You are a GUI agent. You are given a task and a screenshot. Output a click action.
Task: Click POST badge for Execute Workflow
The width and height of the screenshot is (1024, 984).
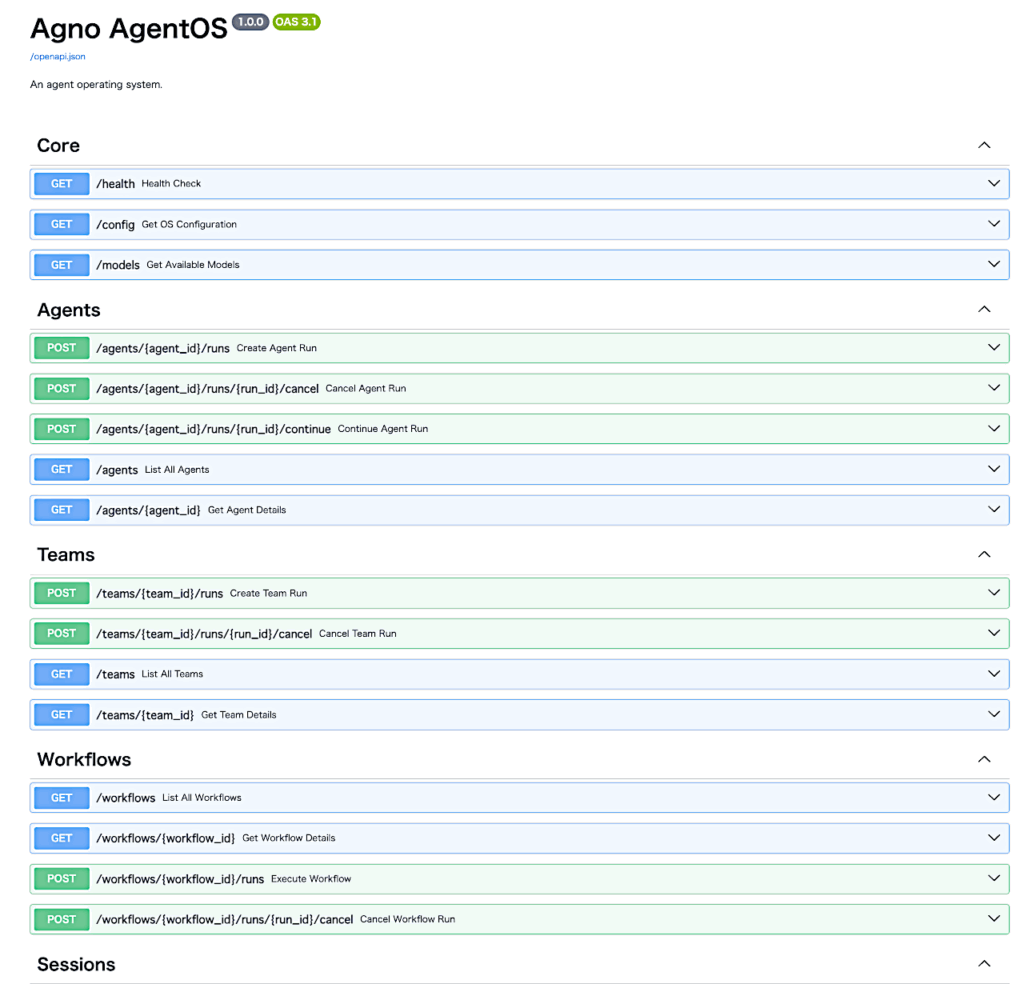61,878
